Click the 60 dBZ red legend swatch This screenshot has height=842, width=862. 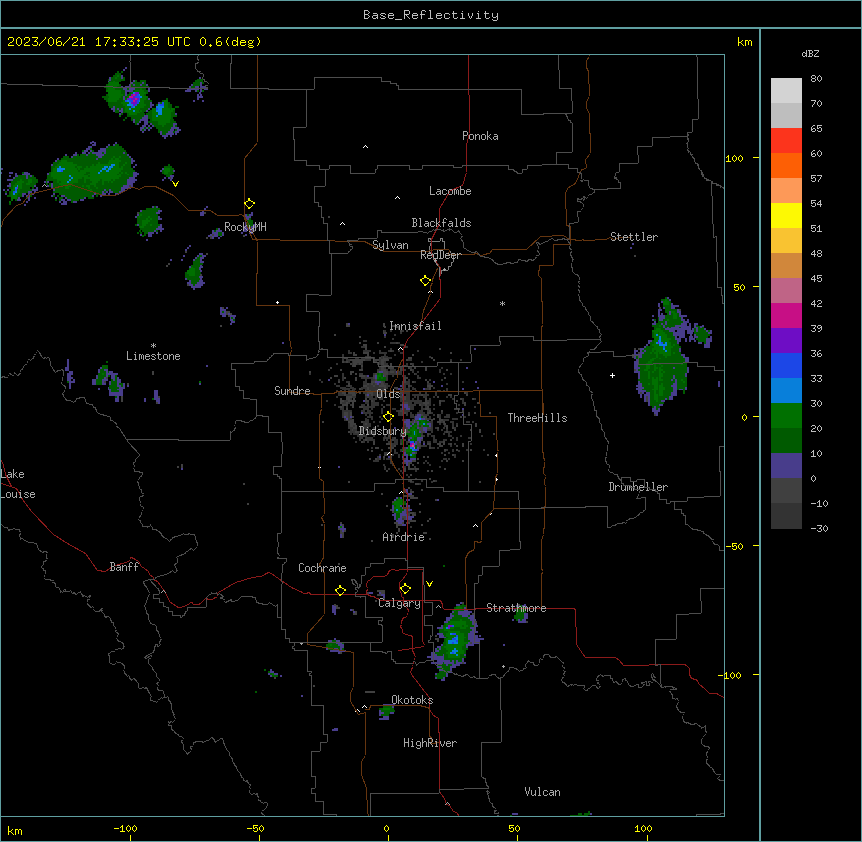786,141
